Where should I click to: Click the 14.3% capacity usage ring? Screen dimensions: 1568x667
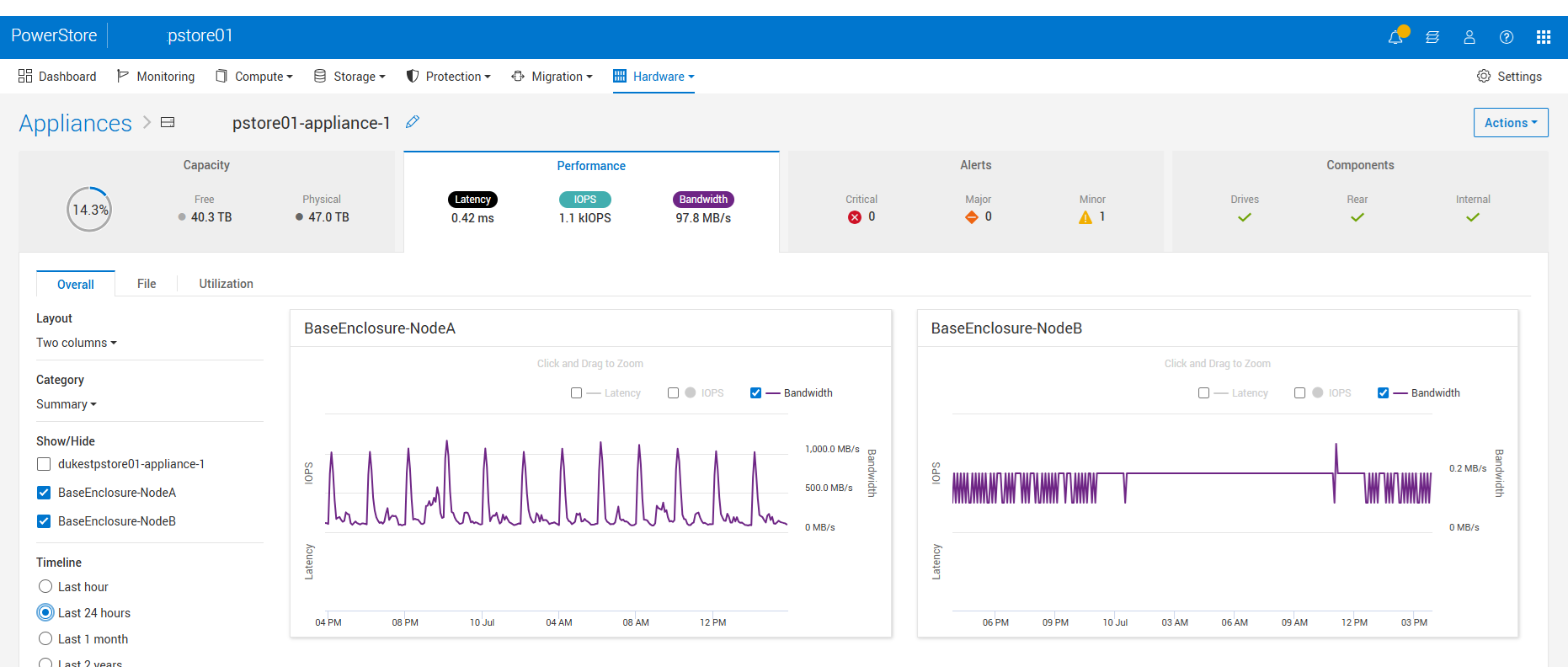pyautogui.click(x=89, y=210)
